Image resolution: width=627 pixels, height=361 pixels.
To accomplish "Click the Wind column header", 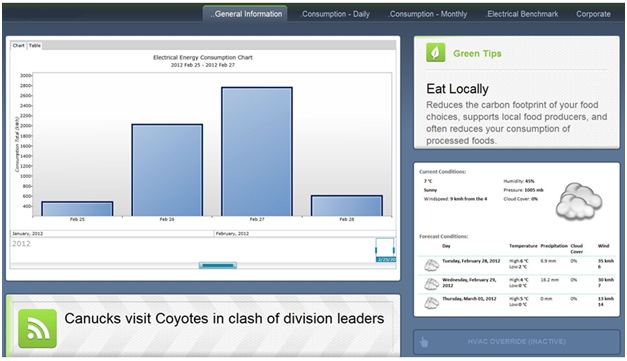I will point(603,246).
